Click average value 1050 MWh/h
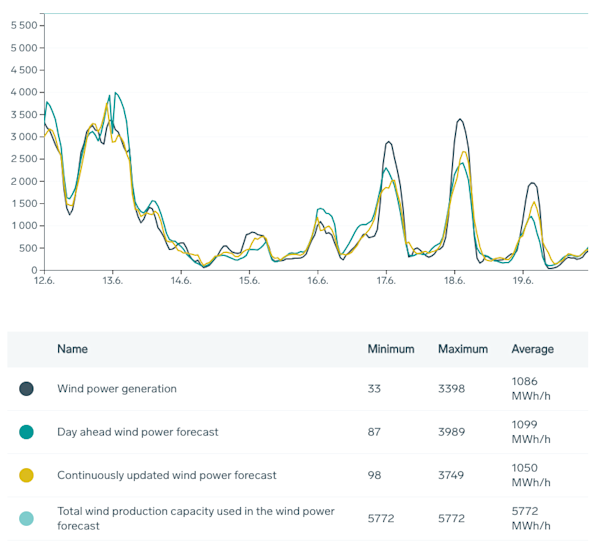The height and width of the screenshot is (545, 600). pos(531,475)
